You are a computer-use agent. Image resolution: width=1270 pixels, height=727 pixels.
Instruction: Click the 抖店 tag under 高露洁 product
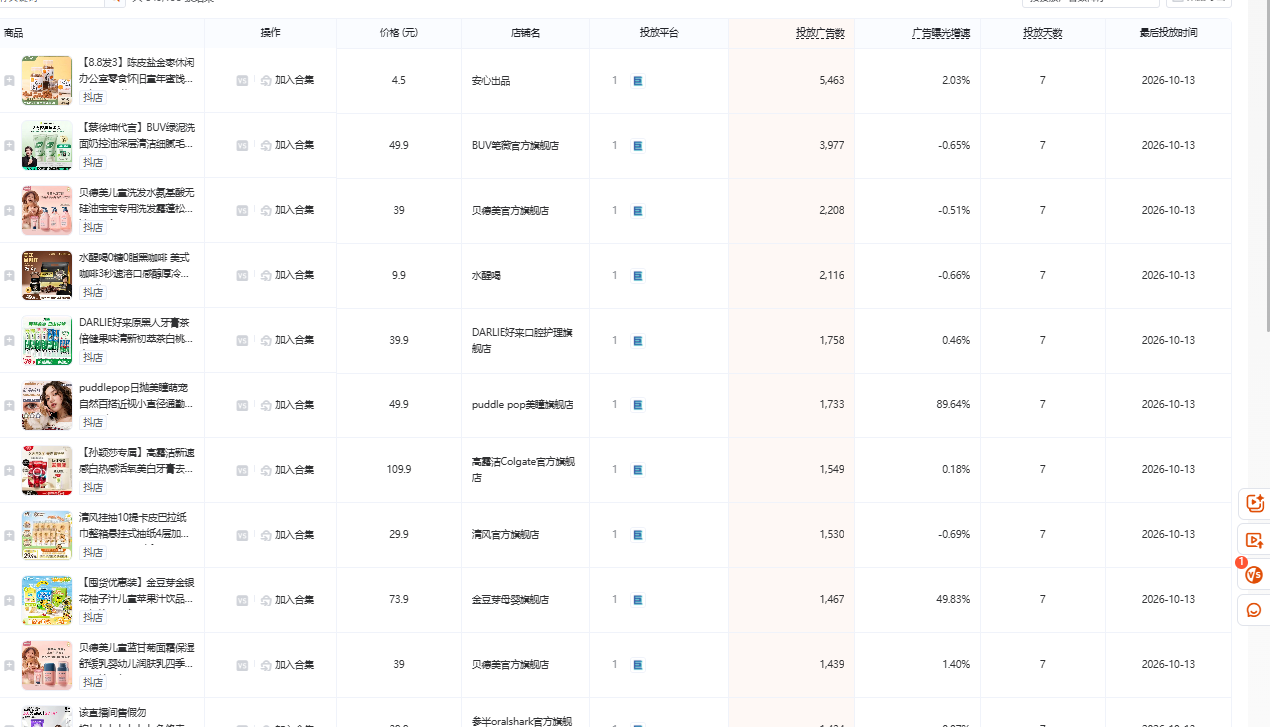(x=93, y=488)
